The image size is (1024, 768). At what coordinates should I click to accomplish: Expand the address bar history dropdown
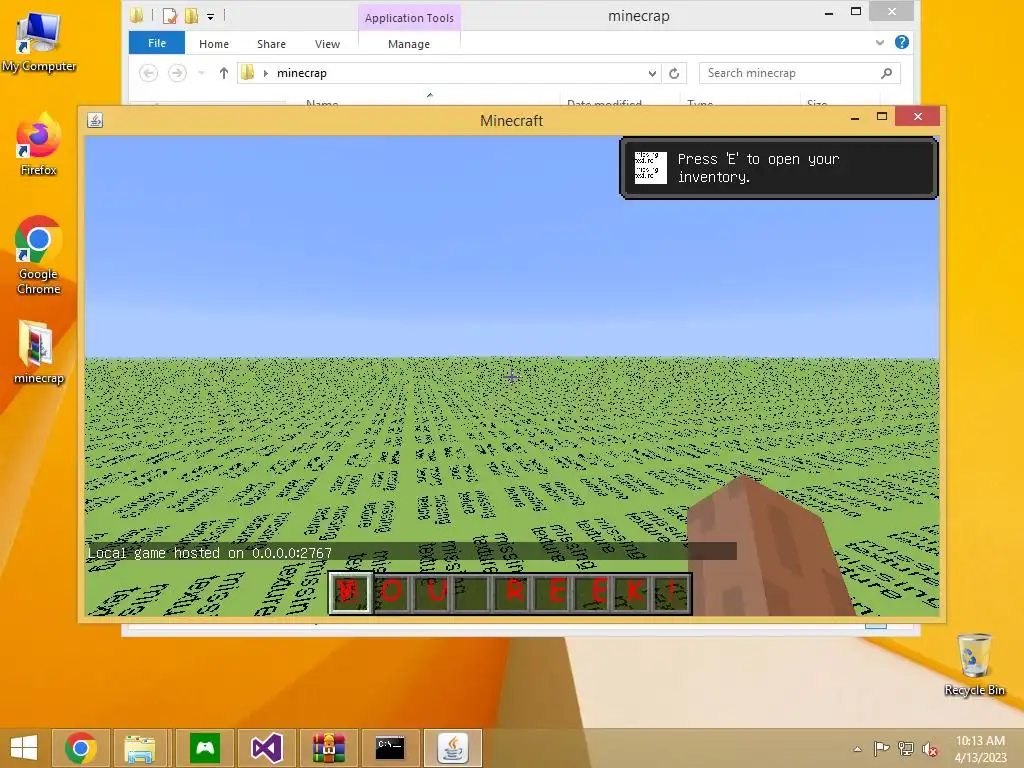click(x=652, y=73)
